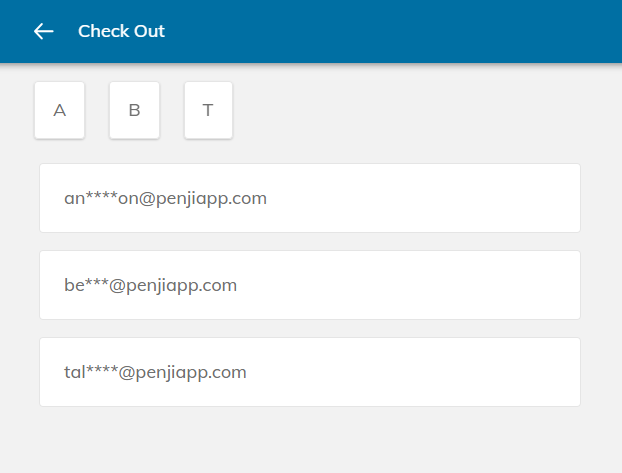Tap the middle email card in the list
The image size is (622, 473).
[x=310, y=285]
